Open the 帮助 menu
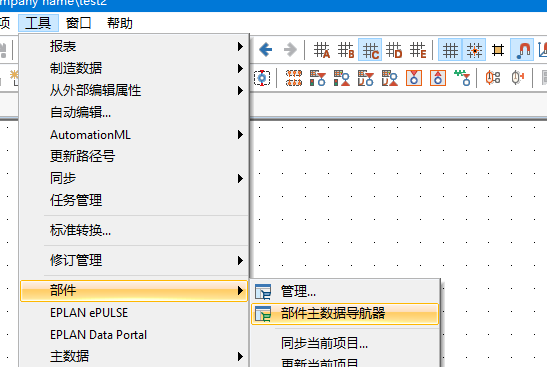This screenshot has width=547, height=367. pyautogui.click(x=120, y=23)
